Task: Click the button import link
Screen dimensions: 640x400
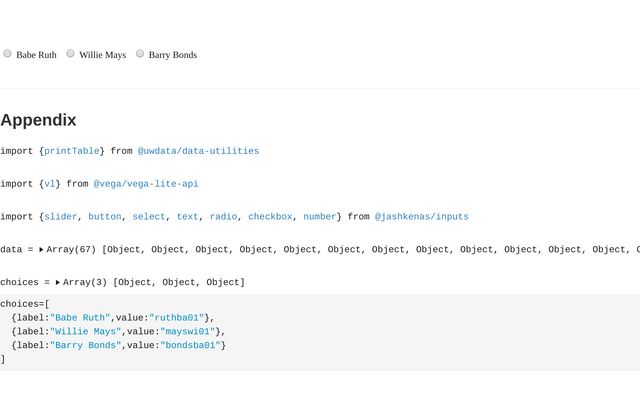Action: click(104, 217)
